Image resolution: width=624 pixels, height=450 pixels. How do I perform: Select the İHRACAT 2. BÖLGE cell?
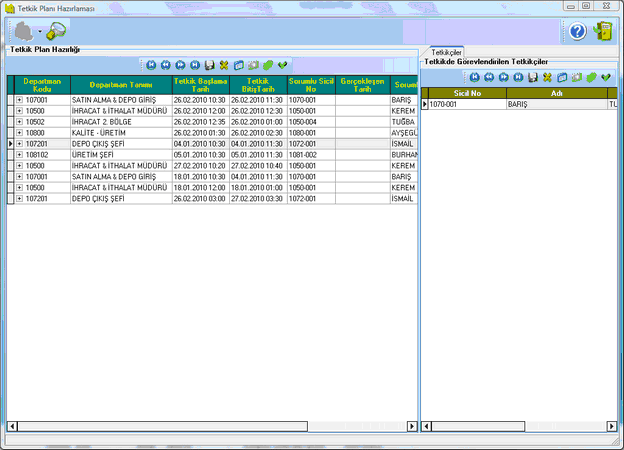[x=121, y=122]
